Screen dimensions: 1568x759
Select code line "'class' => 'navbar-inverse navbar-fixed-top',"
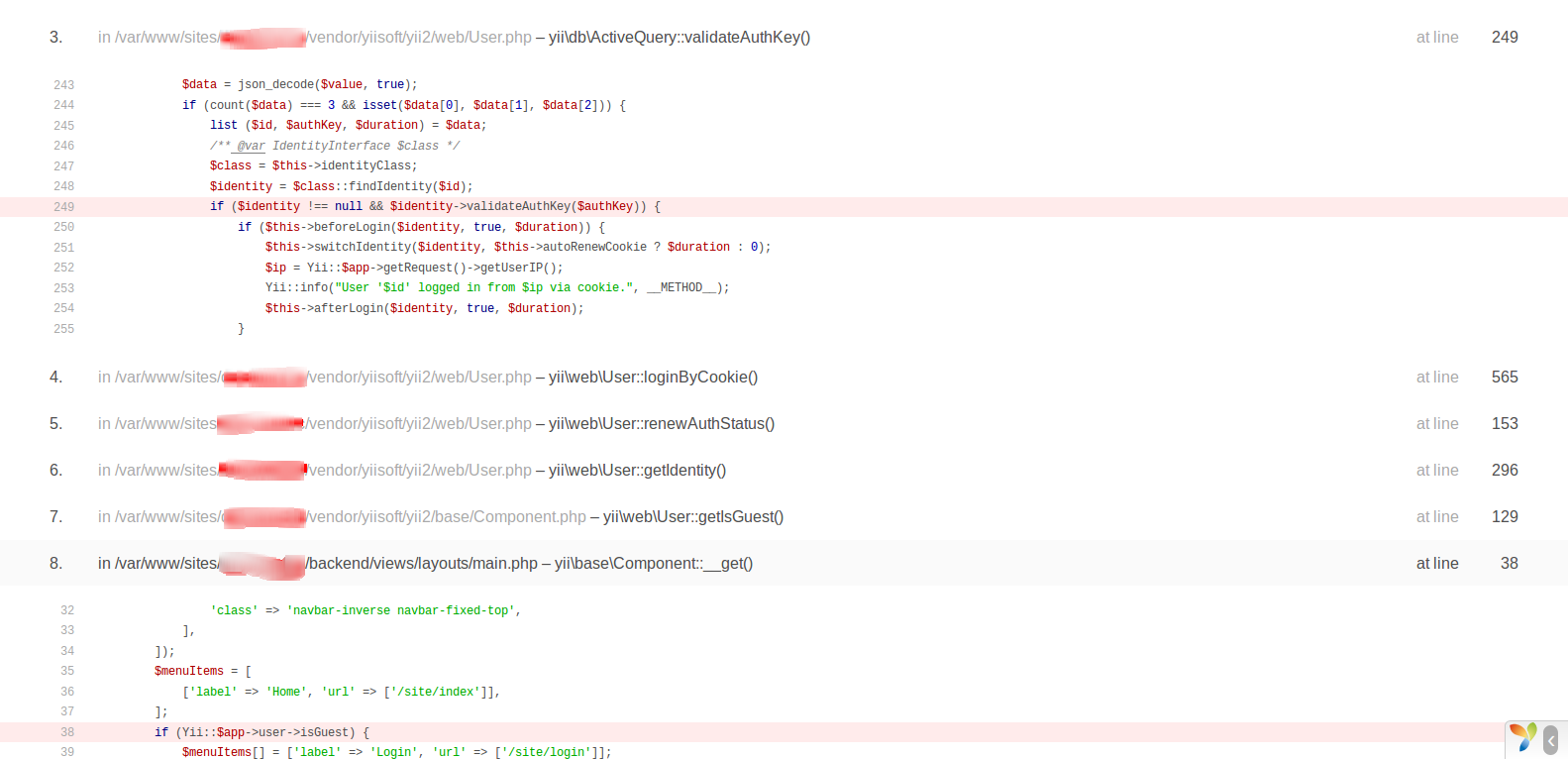click(x=365, y=610)
